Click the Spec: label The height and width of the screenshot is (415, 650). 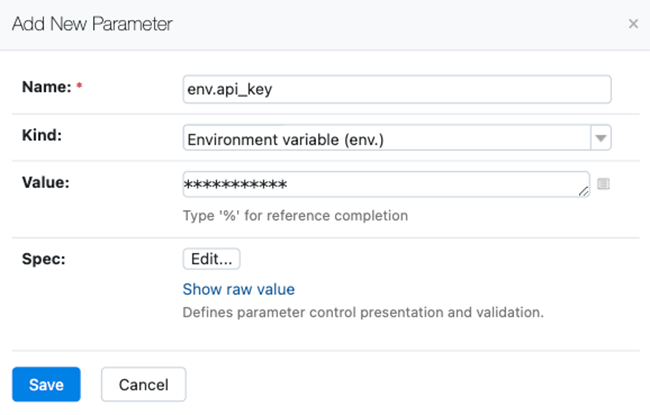point(43,257)
